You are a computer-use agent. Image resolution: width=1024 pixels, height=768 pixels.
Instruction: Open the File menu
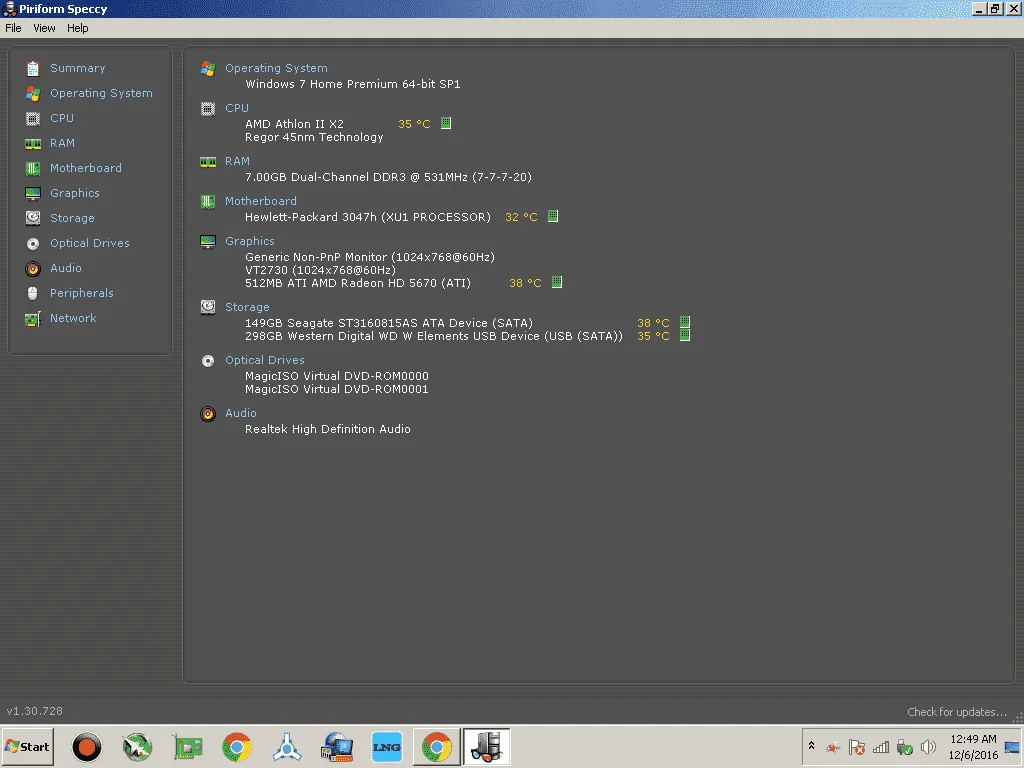[x=13, y=28]
